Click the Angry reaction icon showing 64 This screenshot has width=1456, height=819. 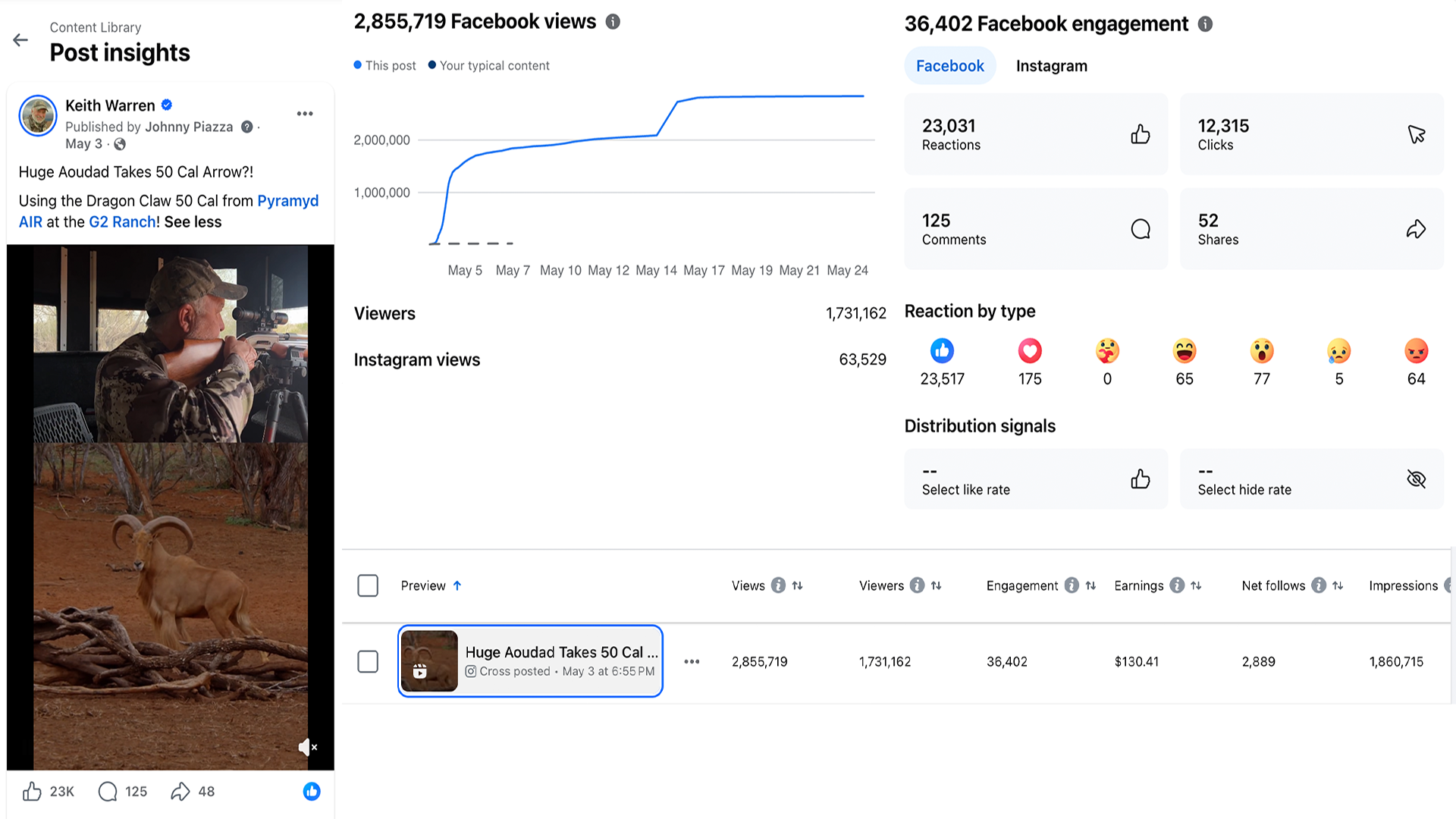click(x=1417, y=350)
